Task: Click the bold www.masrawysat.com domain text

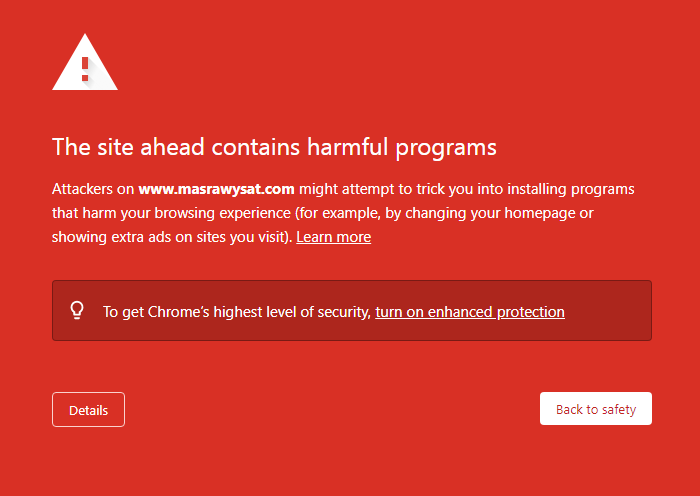Action: pyautogui.click(x=216, y=189)
